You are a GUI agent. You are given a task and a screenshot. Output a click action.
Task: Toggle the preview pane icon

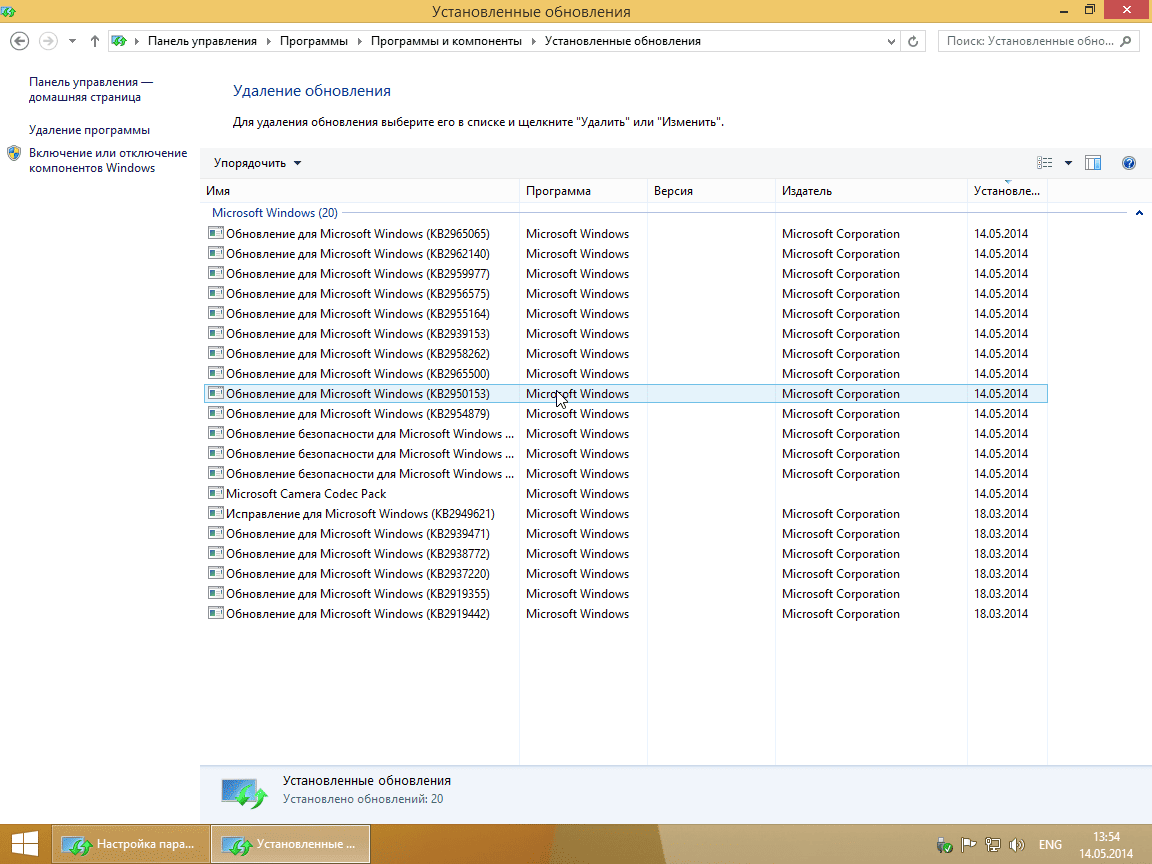click(x=1093, y=163)
